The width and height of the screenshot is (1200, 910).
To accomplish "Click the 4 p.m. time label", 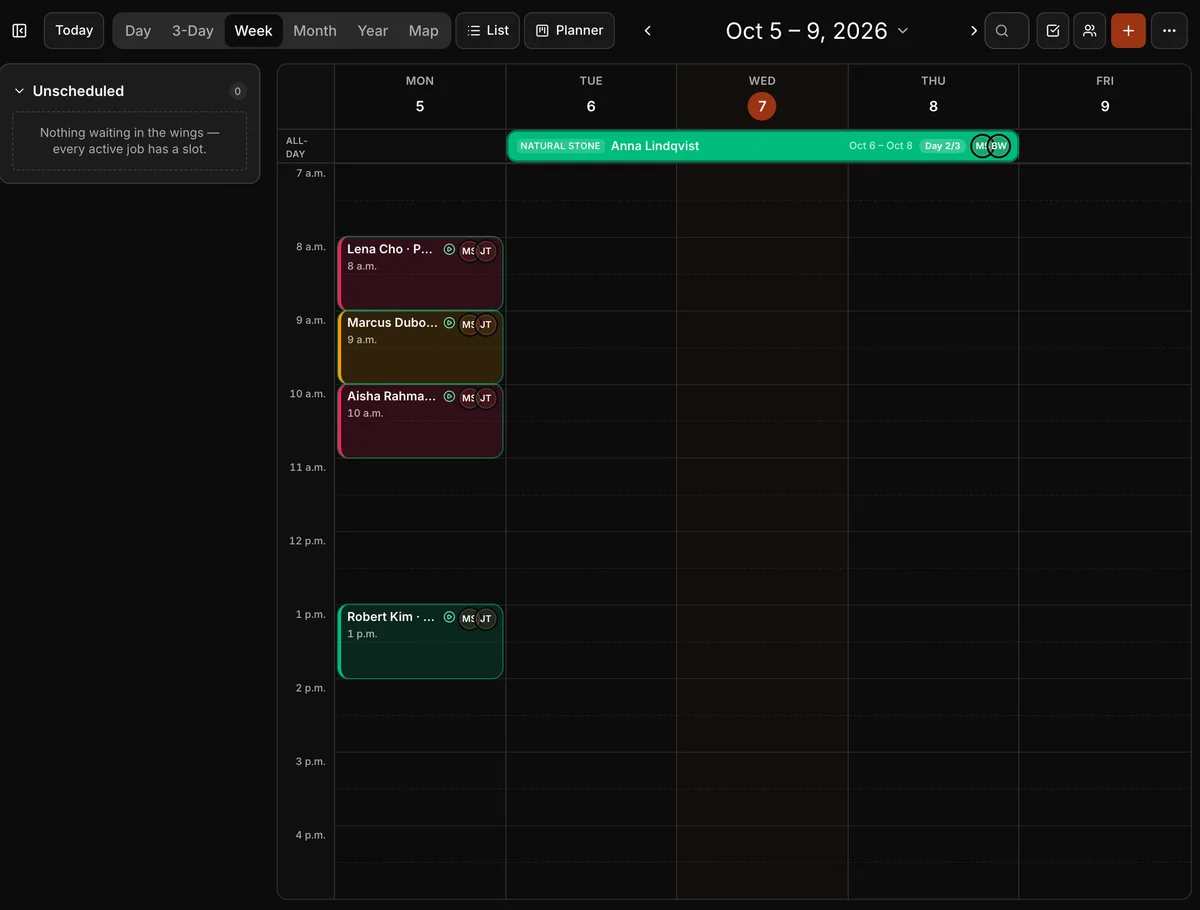I will point(311,835).
